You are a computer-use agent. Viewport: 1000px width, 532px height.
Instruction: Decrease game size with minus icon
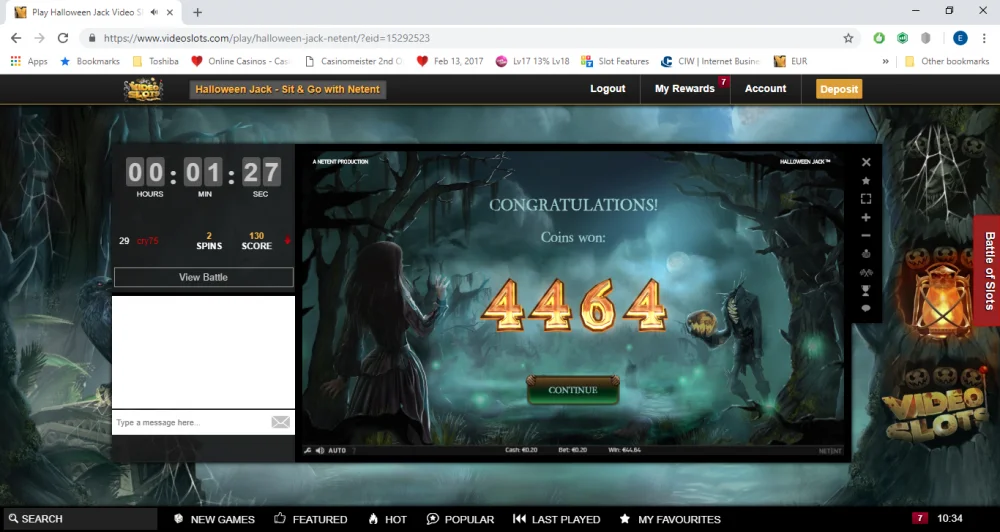866,235
